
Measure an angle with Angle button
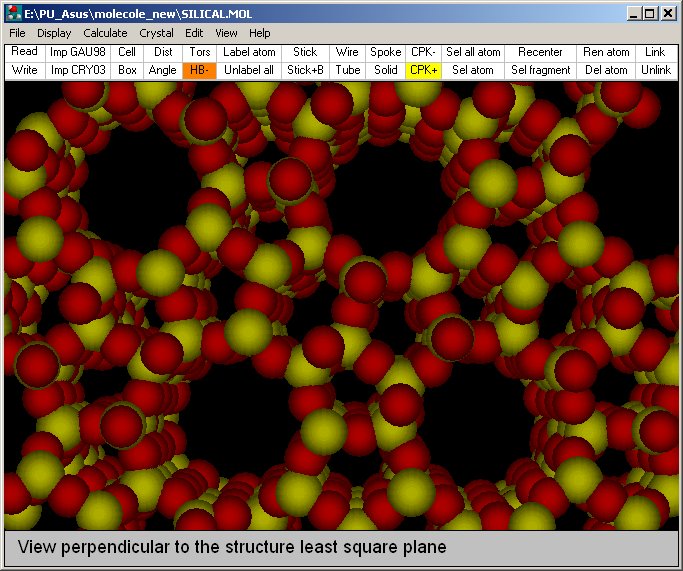(163, 70)
